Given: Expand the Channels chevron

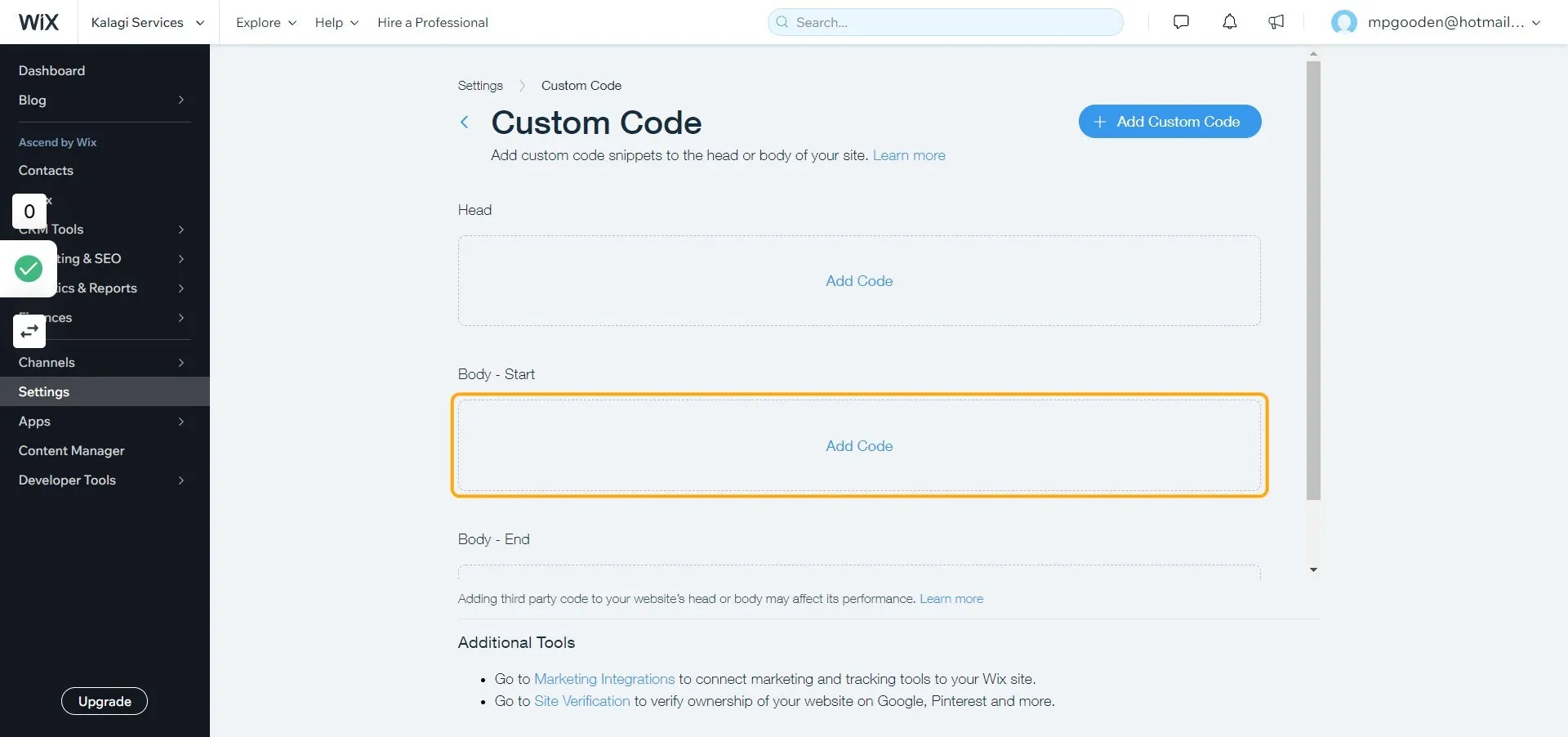Looking at the screenshot, I should 181,363.
